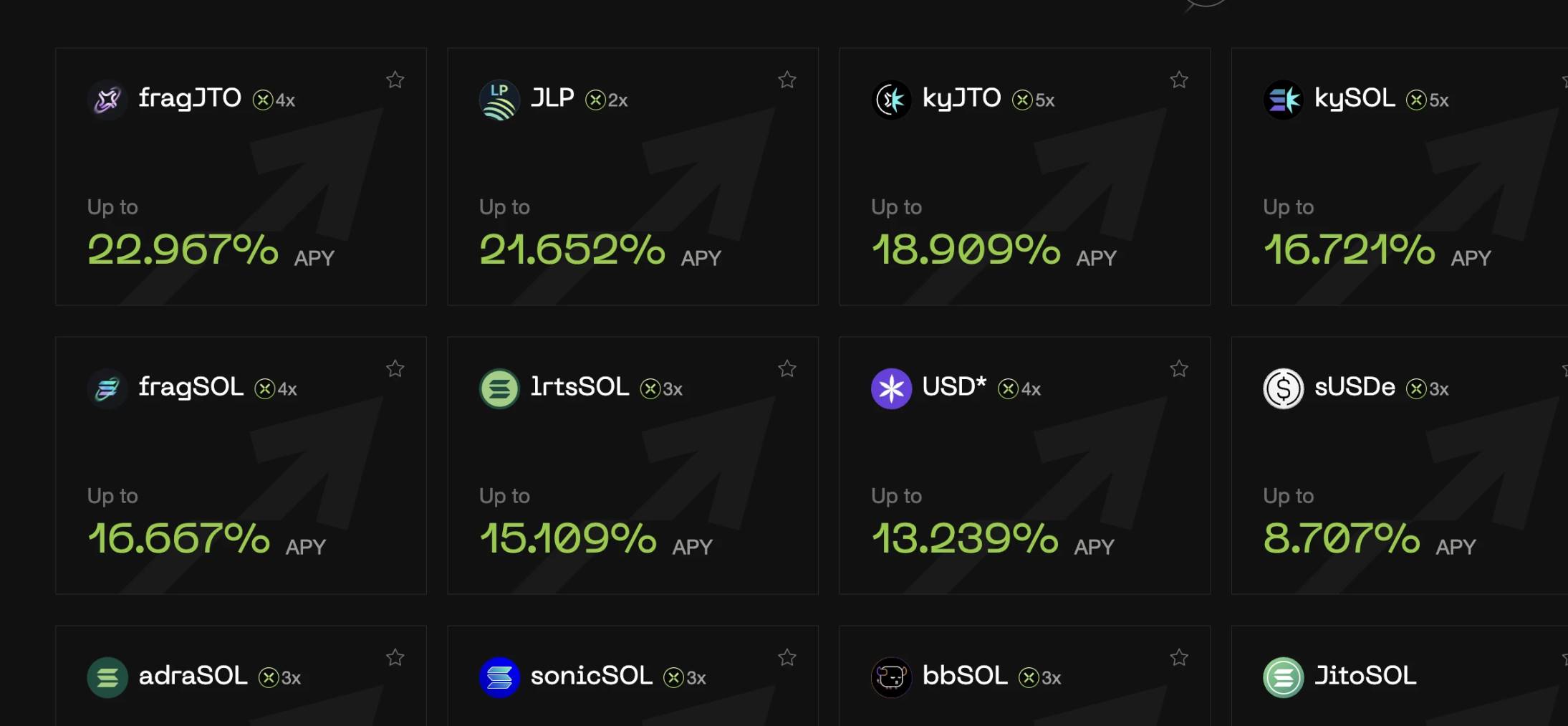Viewport: 1568px width, 726px height.
Task: Click the sonicSOL blue logo icon
Action: click(x=499, y=677)
